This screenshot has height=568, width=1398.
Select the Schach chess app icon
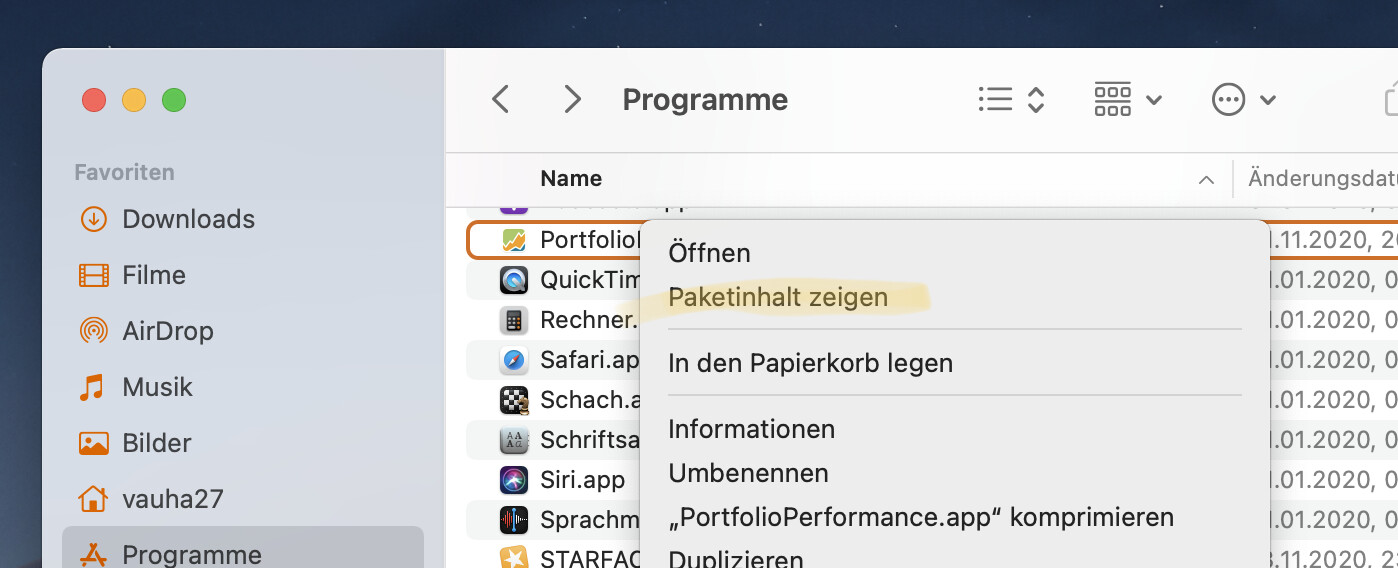pos(514,400)
